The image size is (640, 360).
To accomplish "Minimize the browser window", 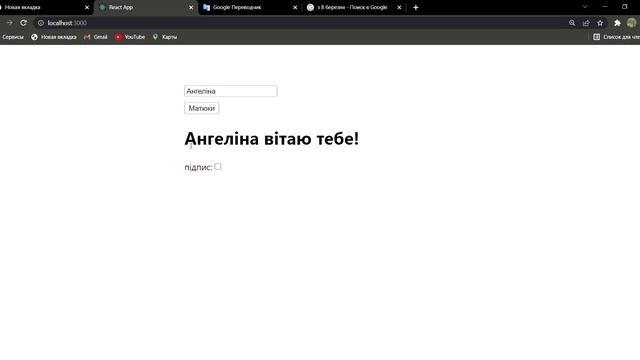I will click(x=605, y=7).
